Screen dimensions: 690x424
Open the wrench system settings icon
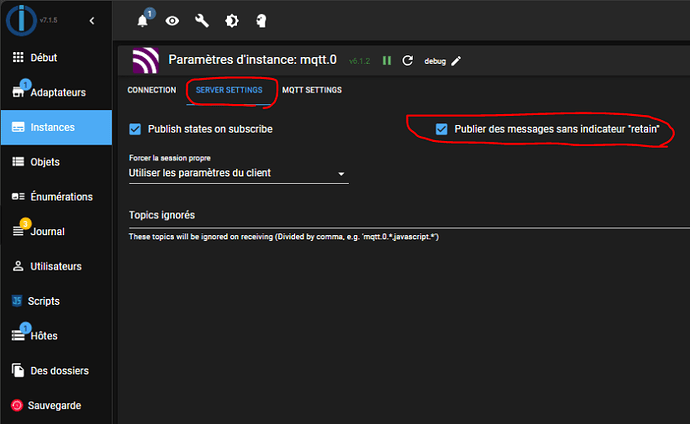point(202,21)
